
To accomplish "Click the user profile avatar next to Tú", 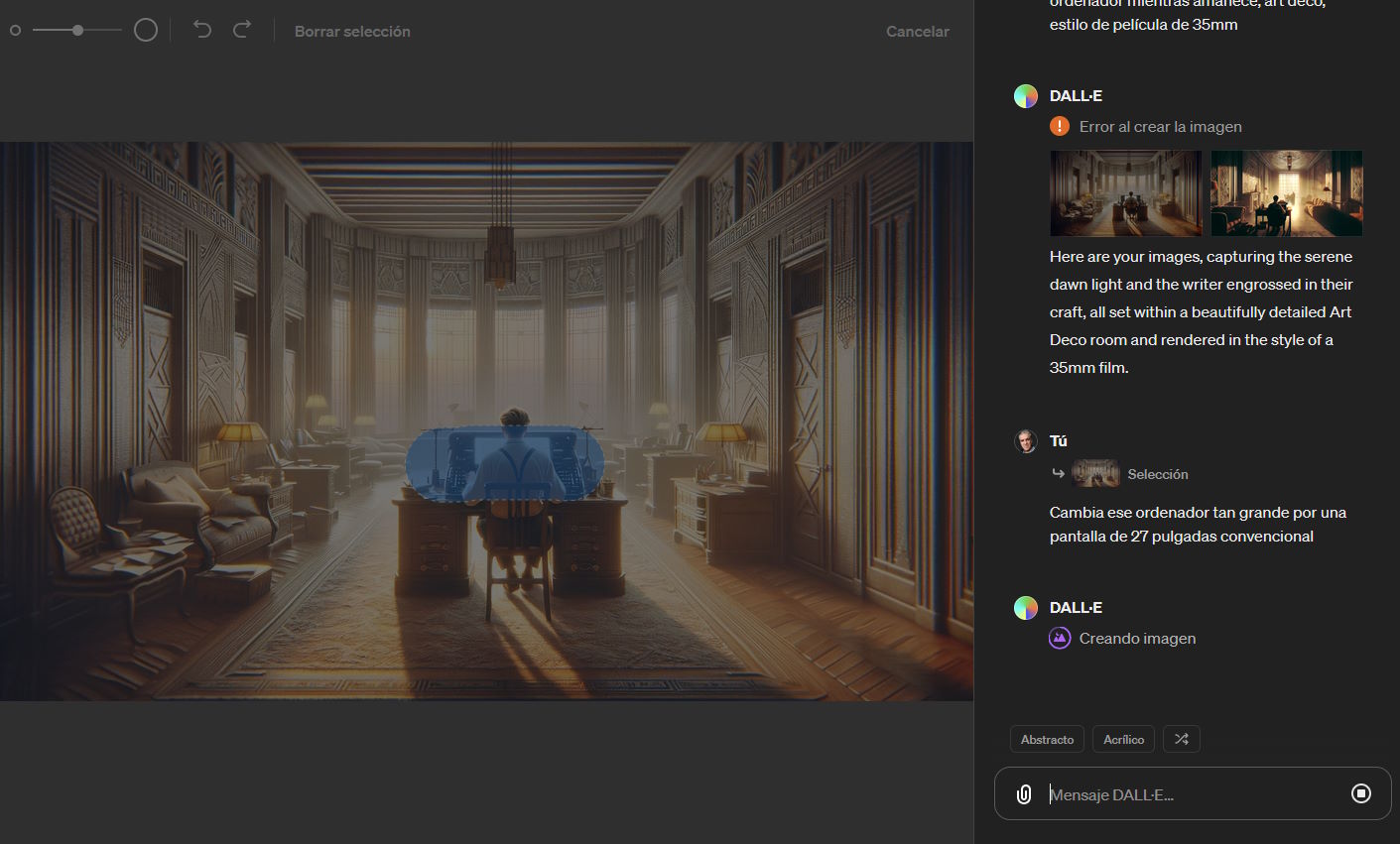I will point(1026,441).
